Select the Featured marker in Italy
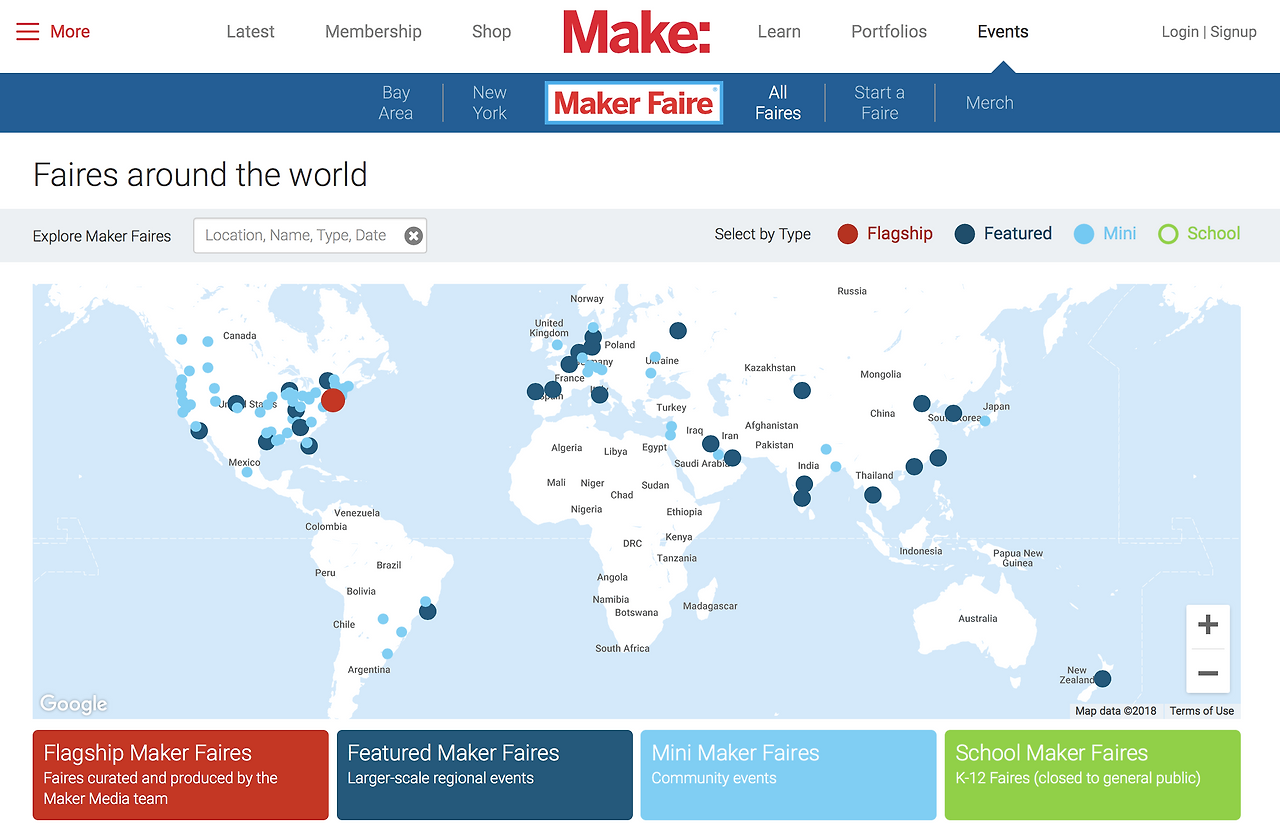 coord(599,395)
